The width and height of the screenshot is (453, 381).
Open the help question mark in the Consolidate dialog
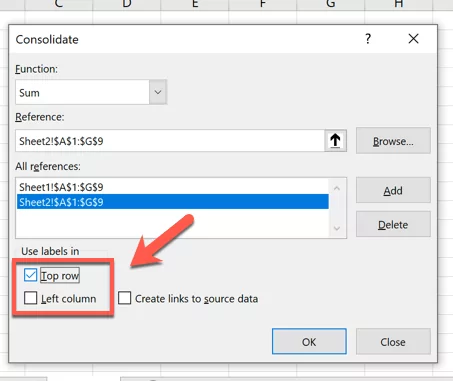pos(368,39)
